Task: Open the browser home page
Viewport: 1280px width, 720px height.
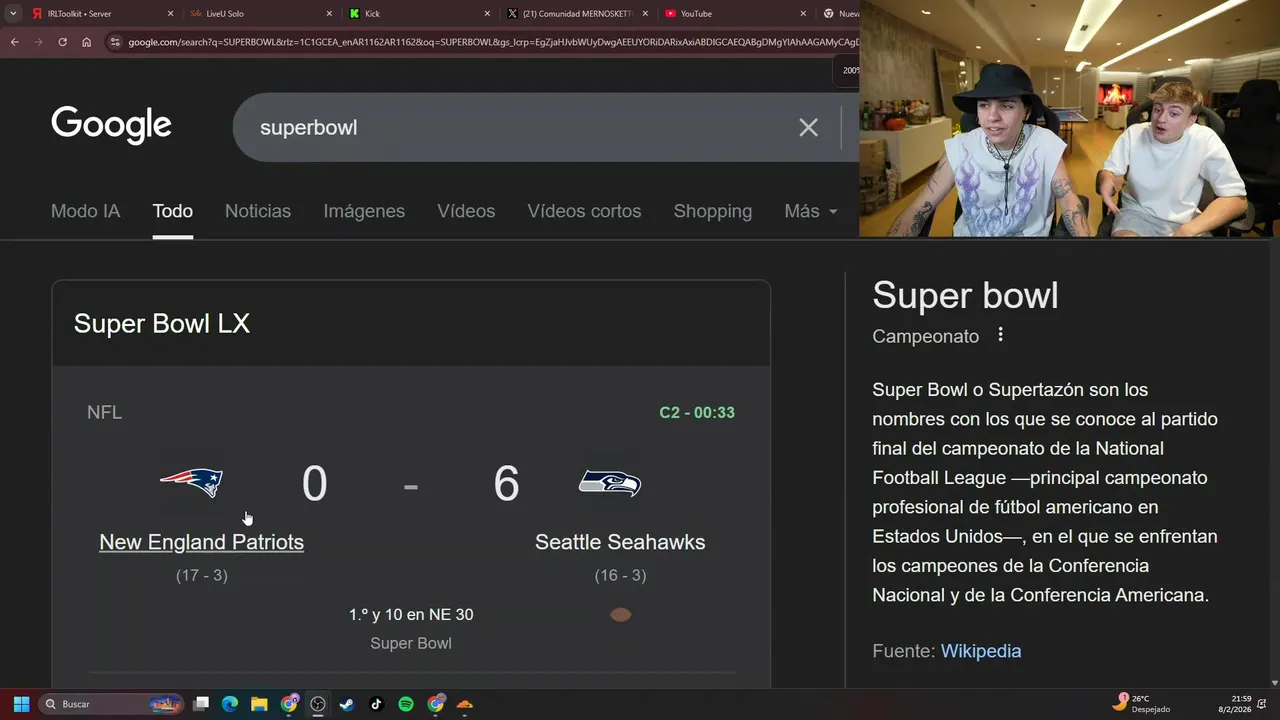Action: (86, 42)
